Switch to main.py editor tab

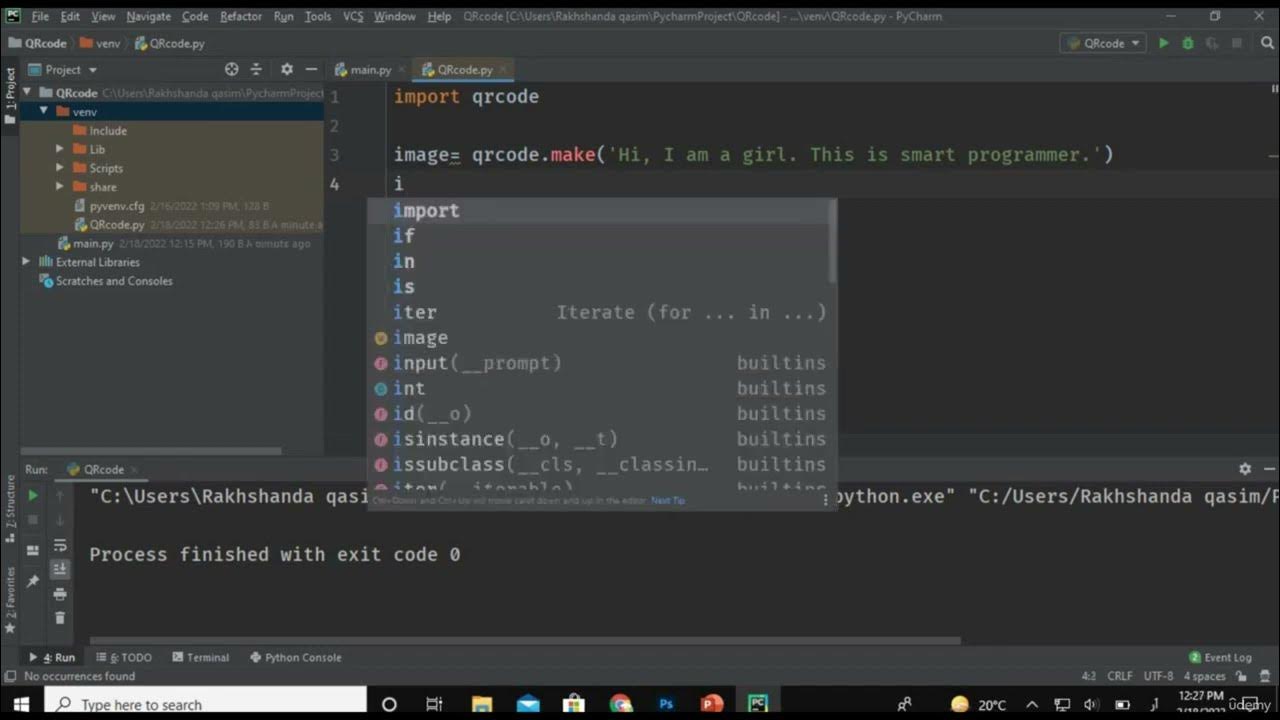click(371, 70)
